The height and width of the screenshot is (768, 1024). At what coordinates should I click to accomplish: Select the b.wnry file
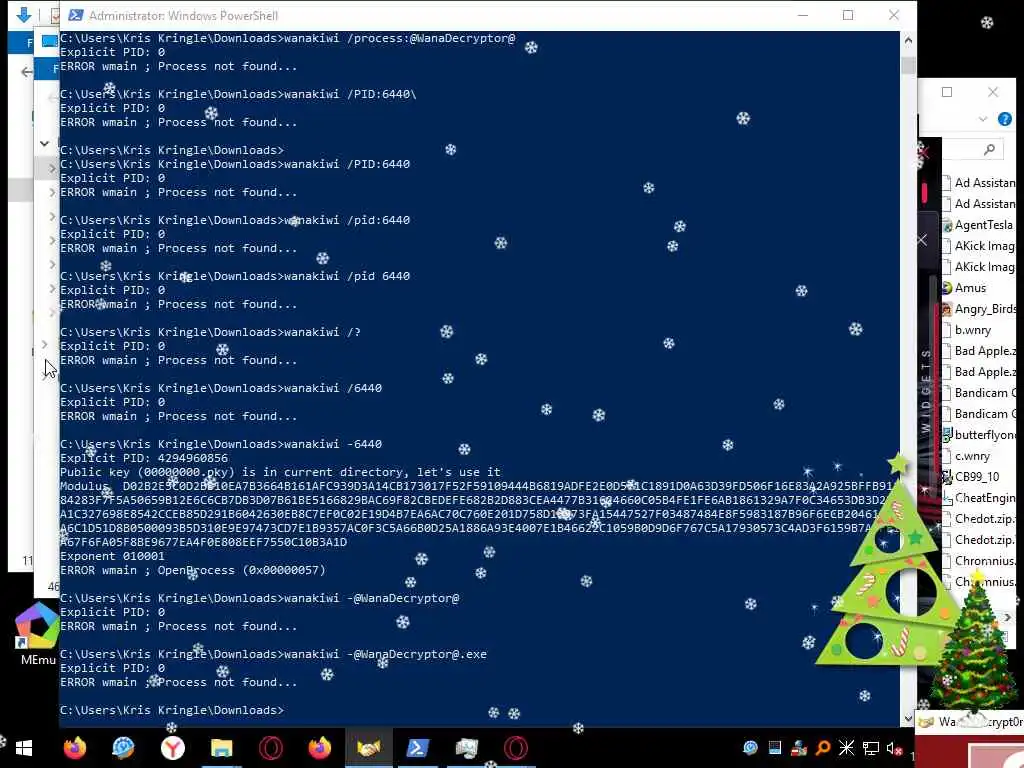pos(973,330)
